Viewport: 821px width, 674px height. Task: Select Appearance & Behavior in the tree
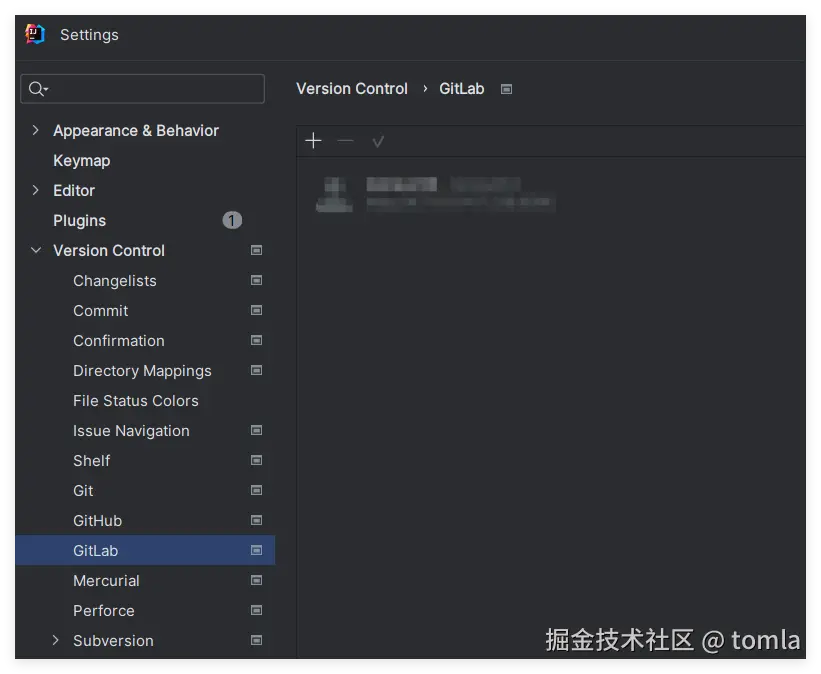pos(136,130)
